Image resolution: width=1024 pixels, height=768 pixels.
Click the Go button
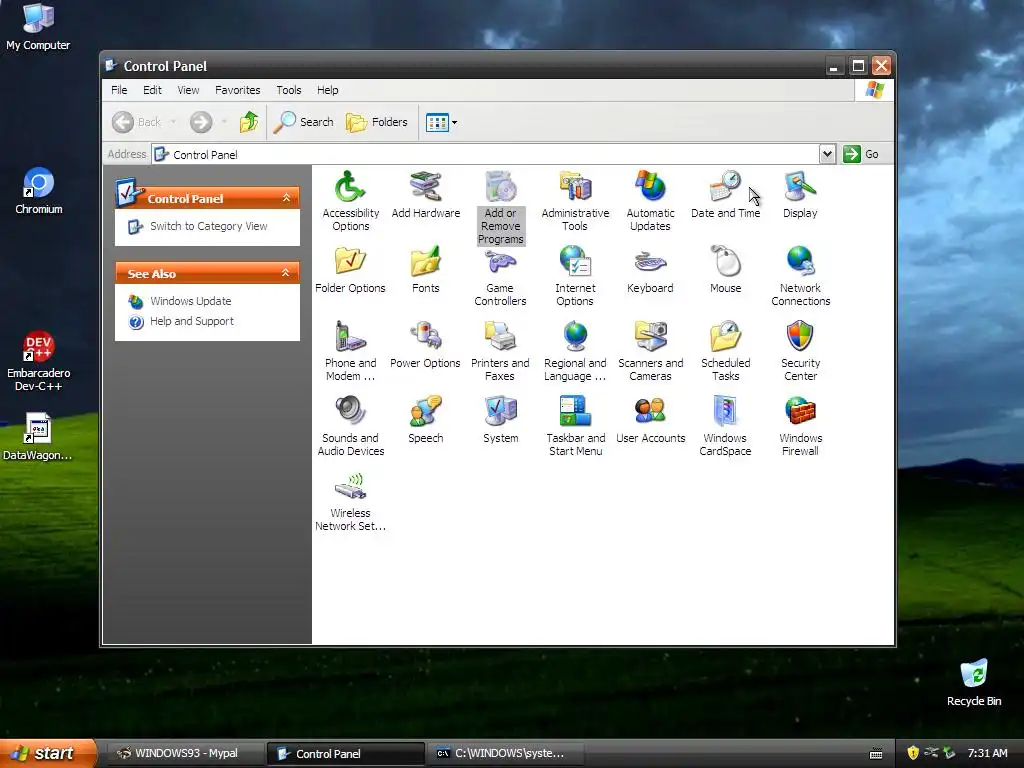click(x=861, y=154)
